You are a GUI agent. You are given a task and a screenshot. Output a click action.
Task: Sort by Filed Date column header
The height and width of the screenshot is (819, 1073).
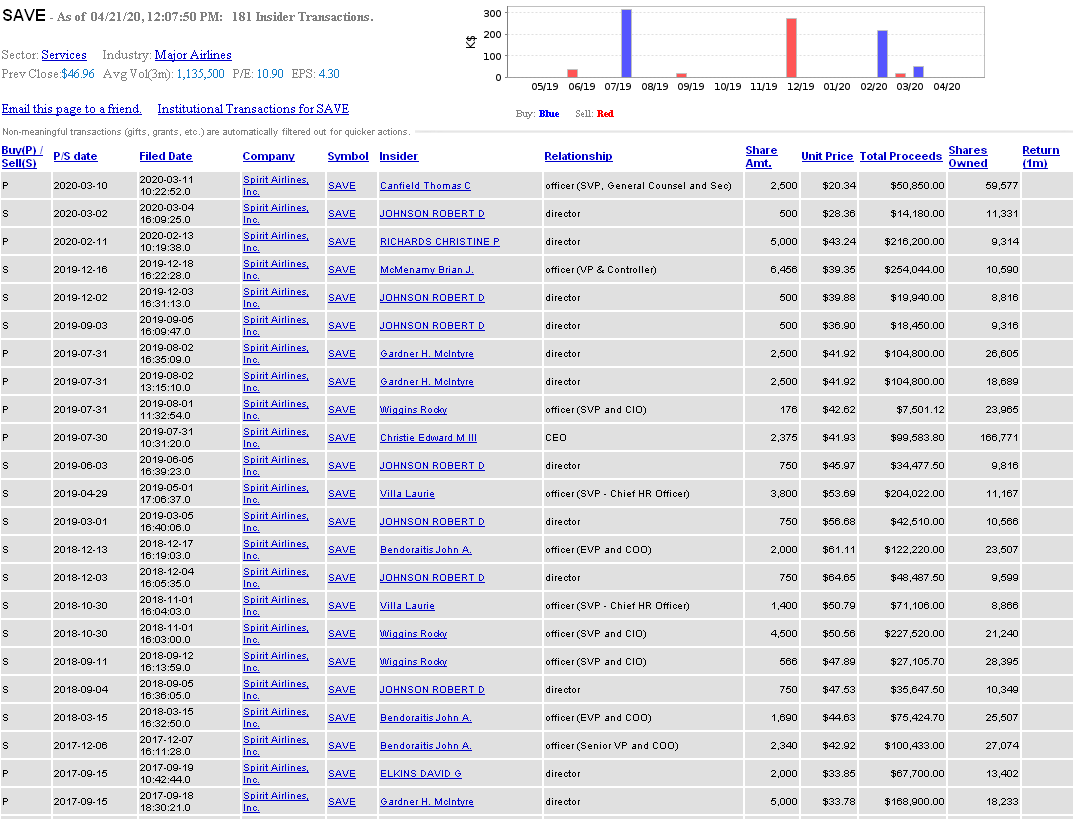pyautogui.click(x=166, y=156)
